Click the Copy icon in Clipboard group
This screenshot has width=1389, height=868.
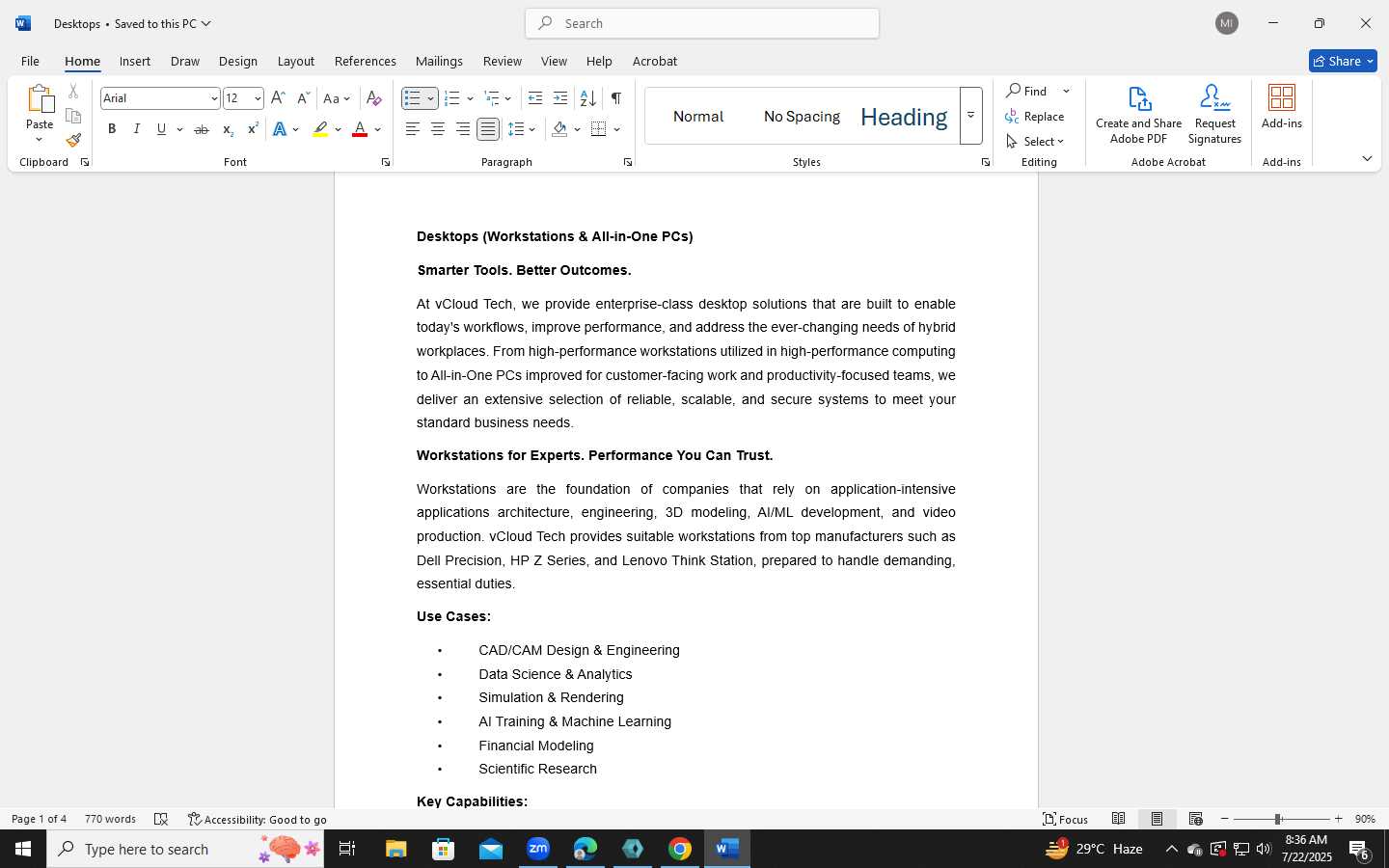[x=73, y=116]
